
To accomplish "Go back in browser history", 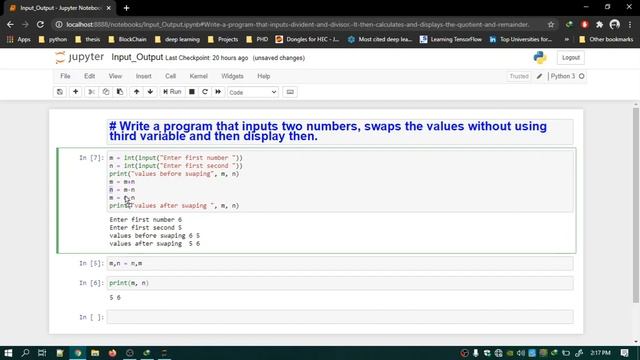I will tap(10, 24).
